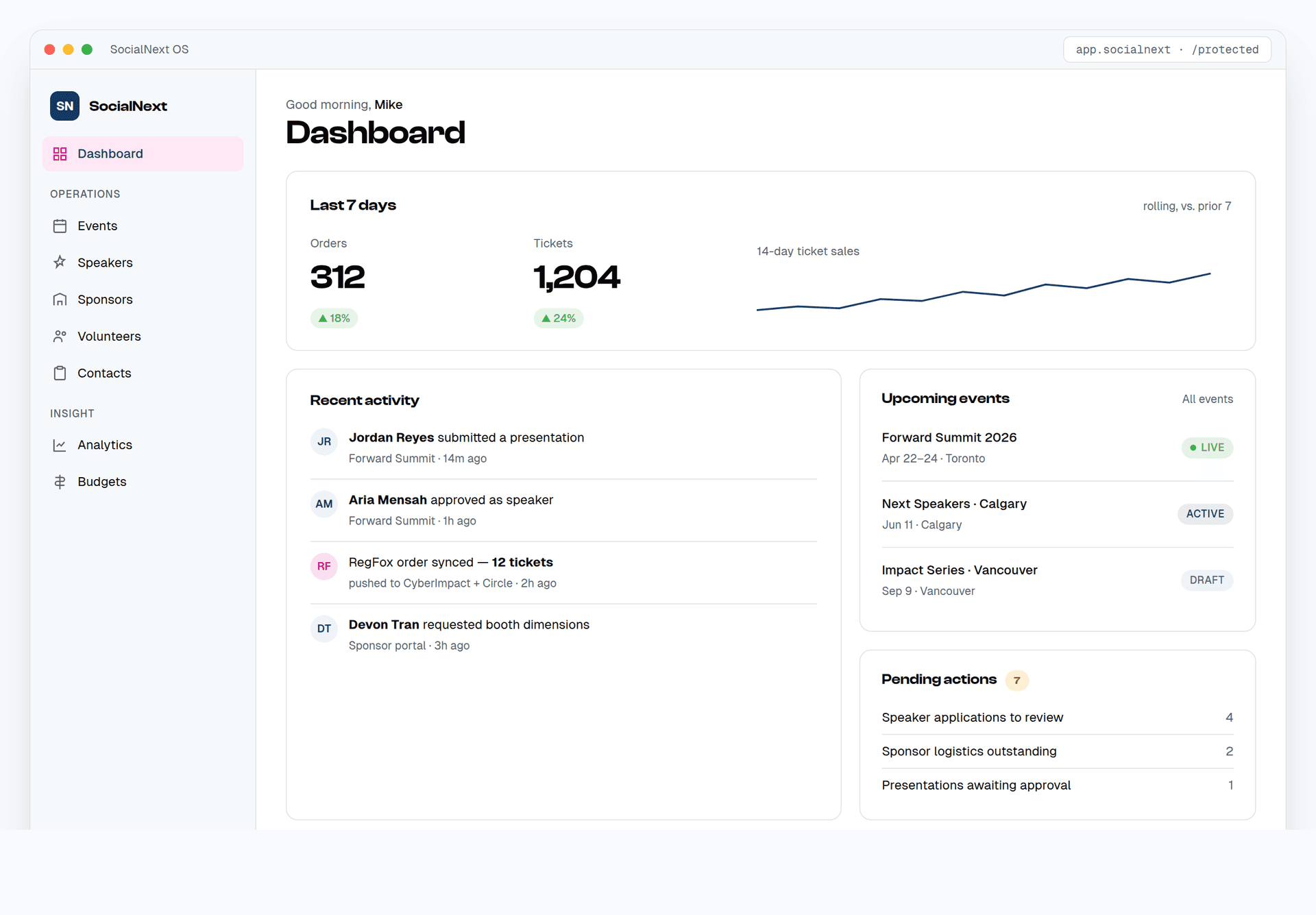Click the Speakers star icon
The width and height of the screenshot is (1316, 915).
coord(60,263)
